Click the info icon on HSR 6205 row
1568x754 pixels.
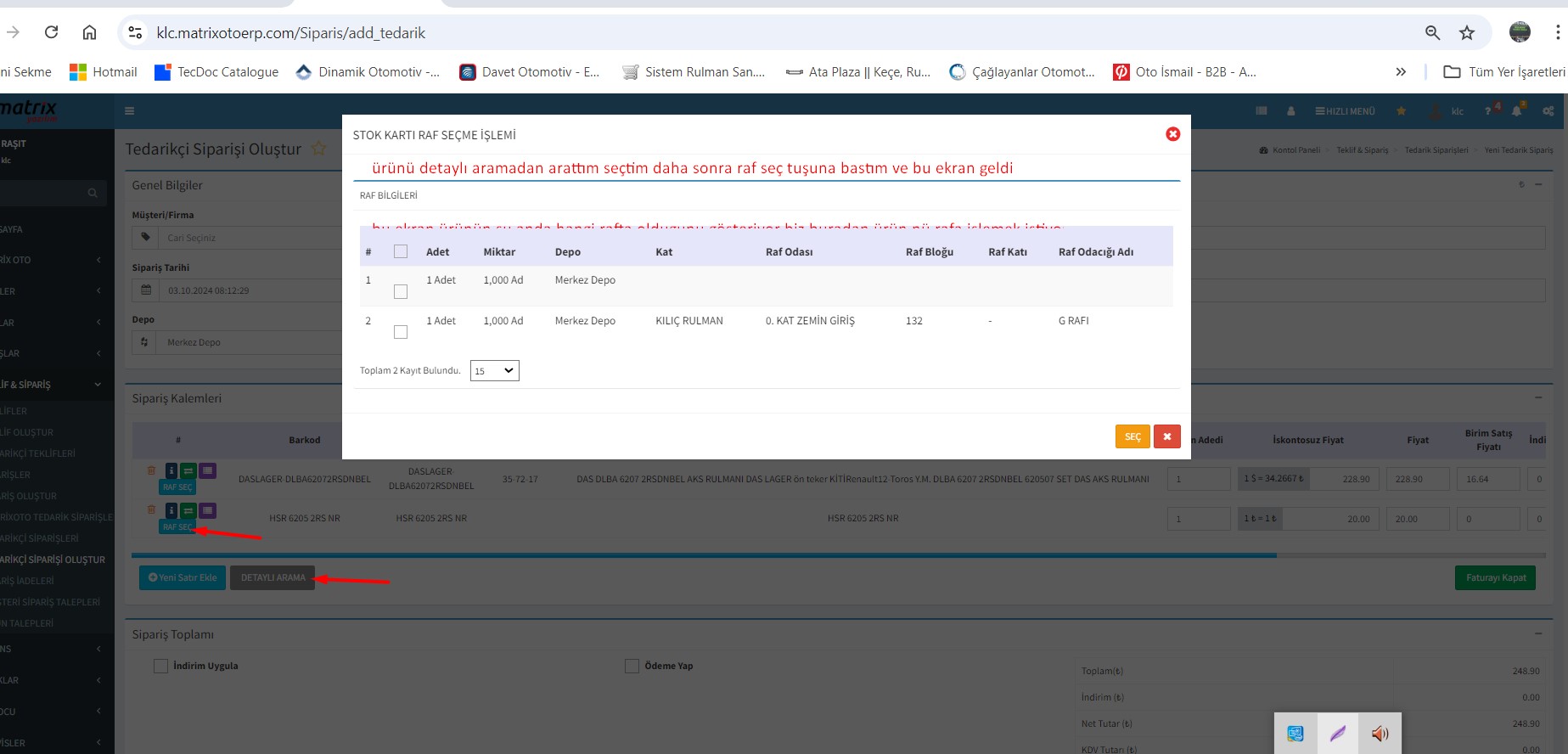171,510
